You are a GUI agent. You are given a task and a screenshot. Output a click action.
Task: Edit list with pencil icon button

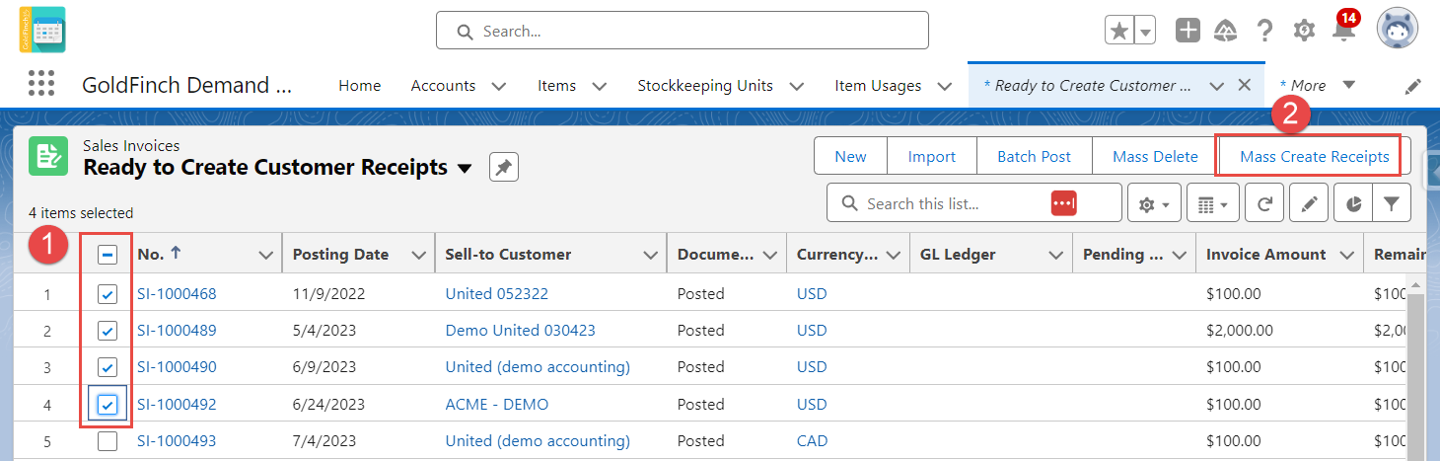[1308, 203]
